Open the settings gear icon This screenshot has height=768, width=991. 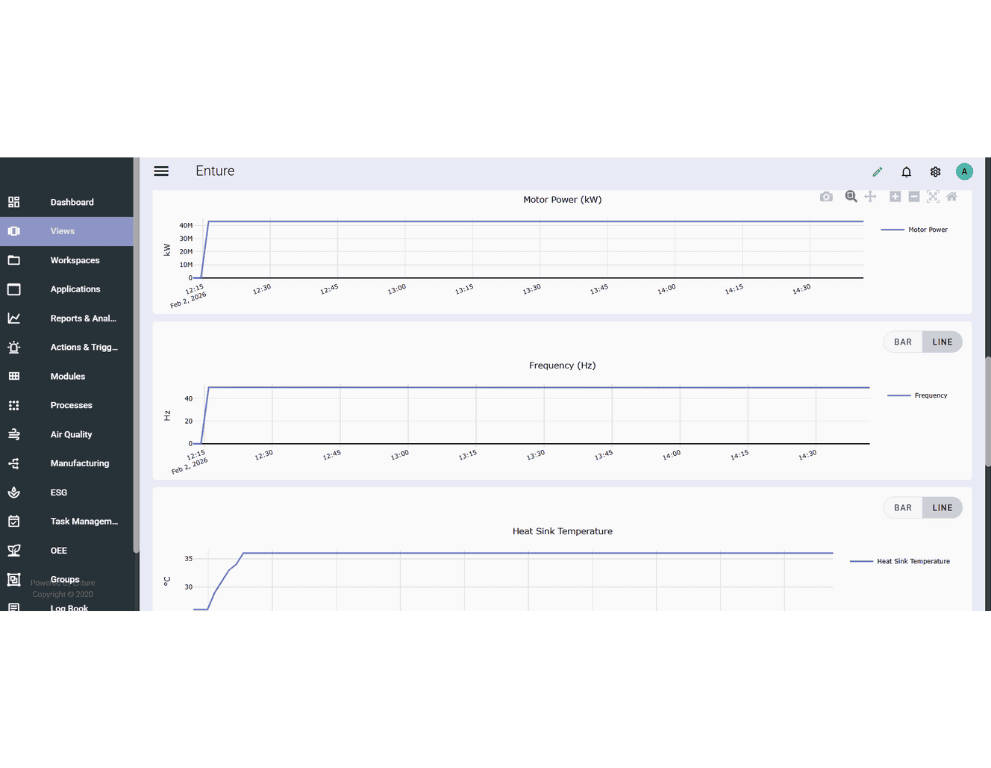pos(935,172)
